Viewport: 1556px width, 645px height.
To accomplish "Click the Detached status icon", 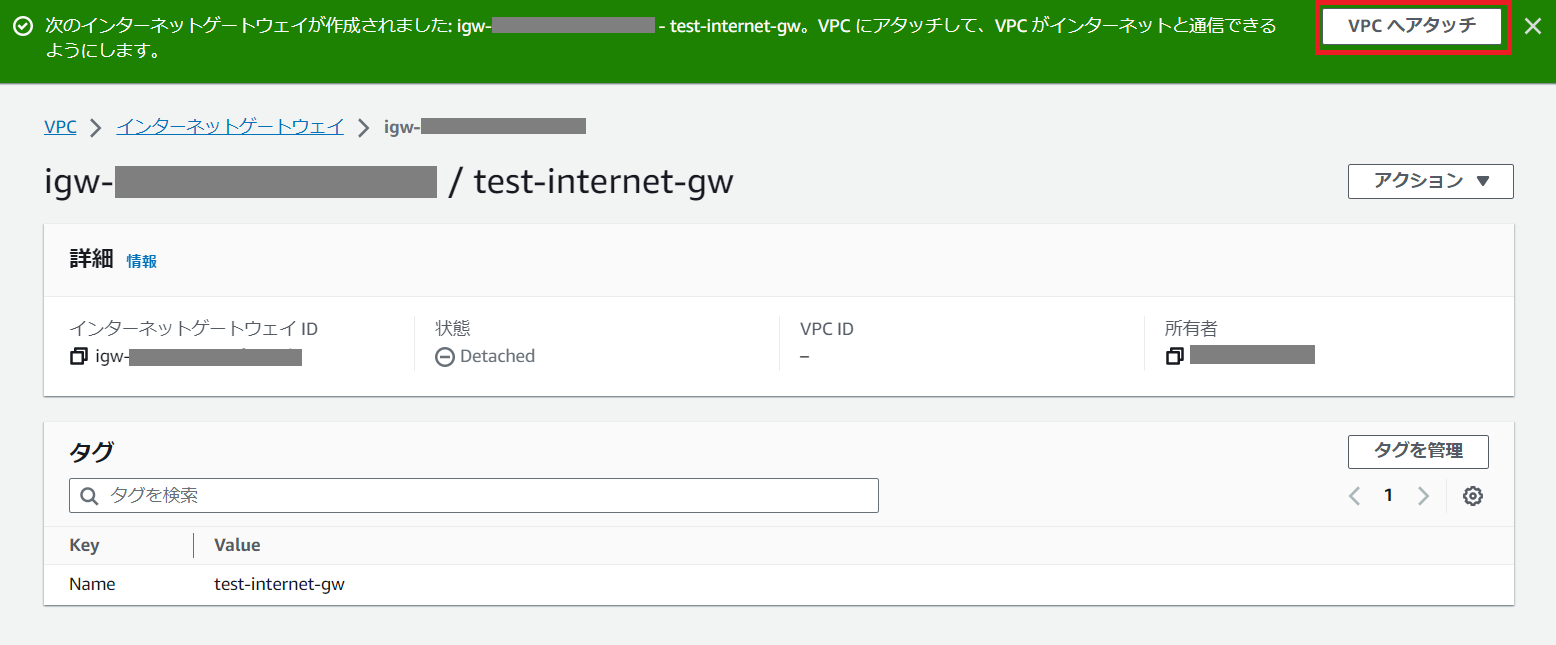I will pos(445,357).
